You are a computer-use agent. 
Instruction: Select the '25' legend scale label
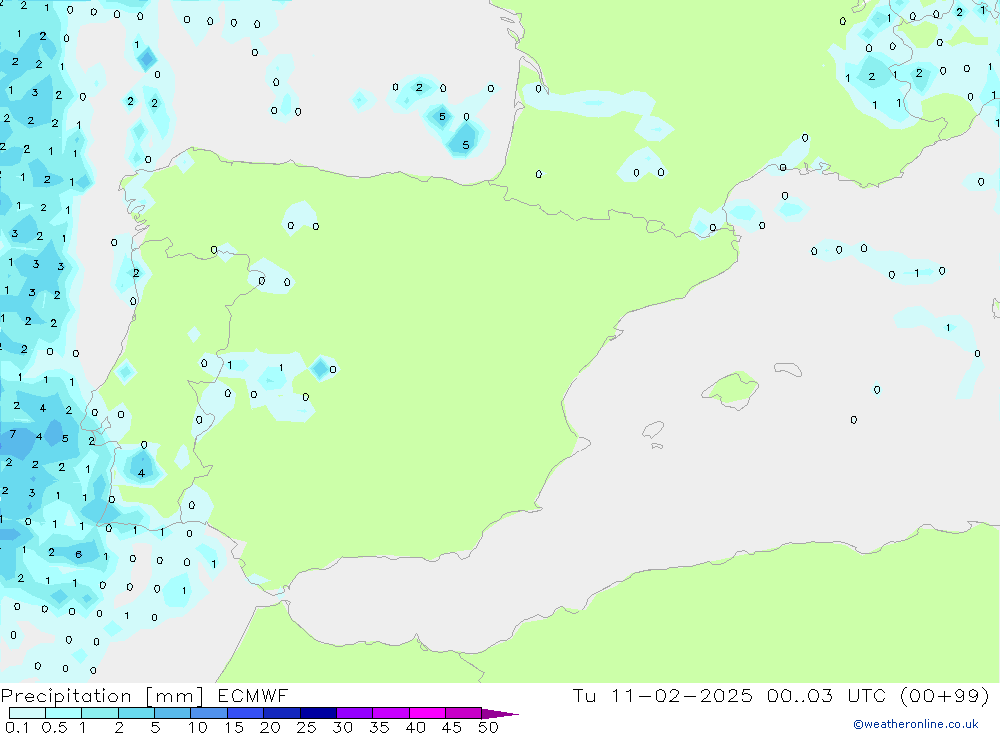306,727
